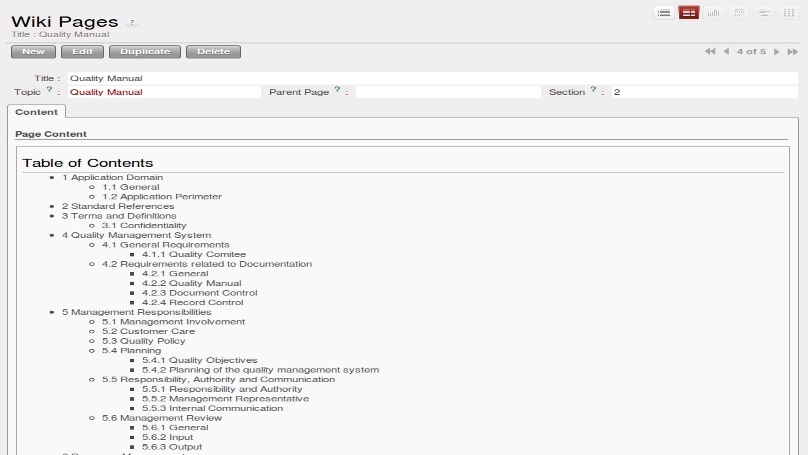The height and width of the screenshot is (455, 808).
Task: Go to the next record
Action: pos(776,51)
